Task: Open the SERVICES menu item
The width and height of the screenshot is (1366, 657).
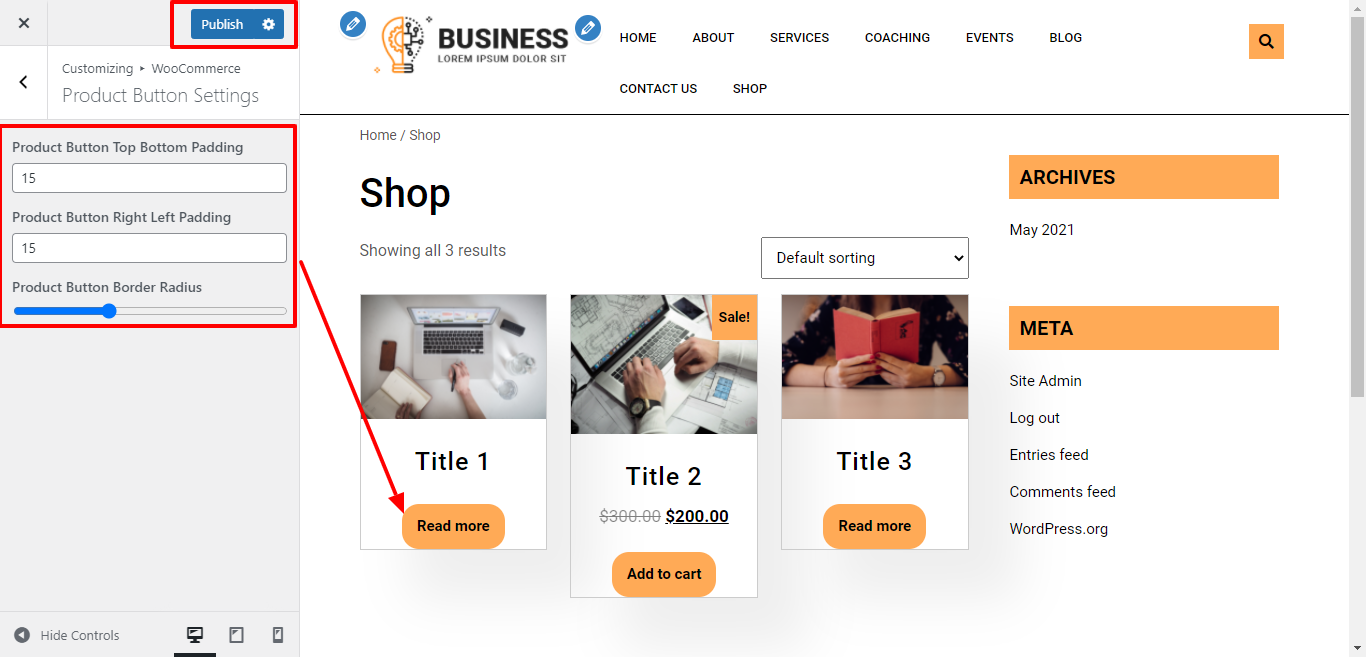Action: (799, 38)
